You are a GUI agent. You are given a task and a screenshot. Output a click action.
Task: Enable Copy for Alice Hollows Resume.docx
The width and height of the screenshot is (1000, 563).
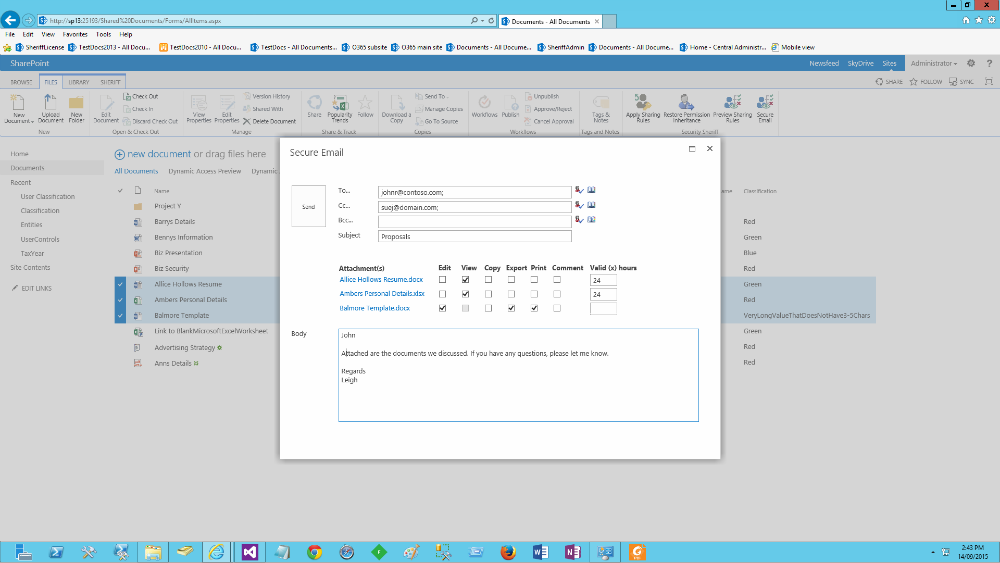pyautogui.click(x=489, y=279)
